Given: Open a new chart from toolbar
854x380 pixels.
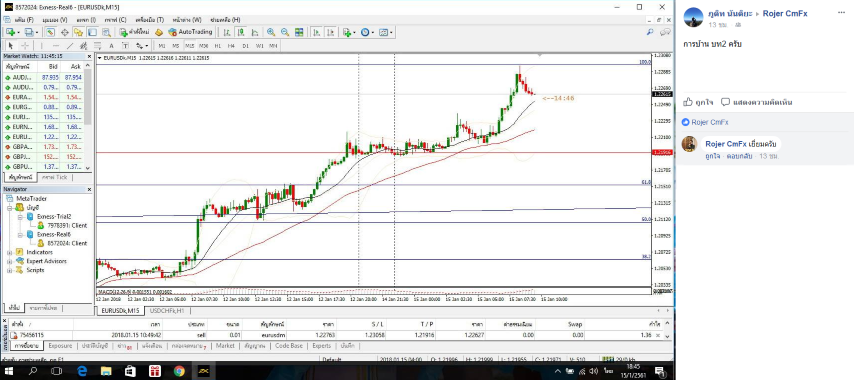Looking at the screenshot, I should pyautogui.click(x=11, y=32).
